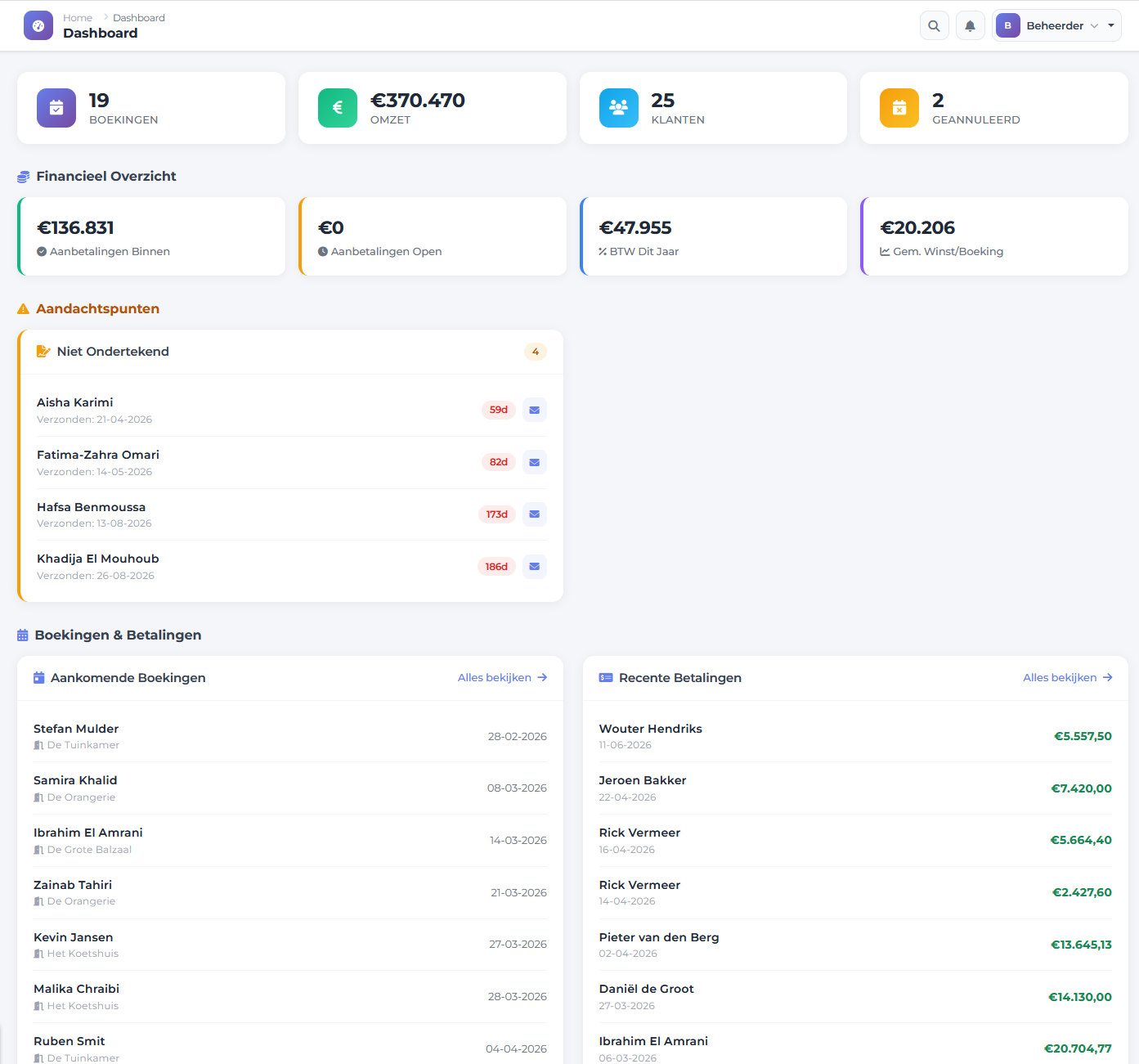Click the arrow on Alles bekijken for Recente Betalingen
The image size is (1139, 1064).
point(1109,677)
